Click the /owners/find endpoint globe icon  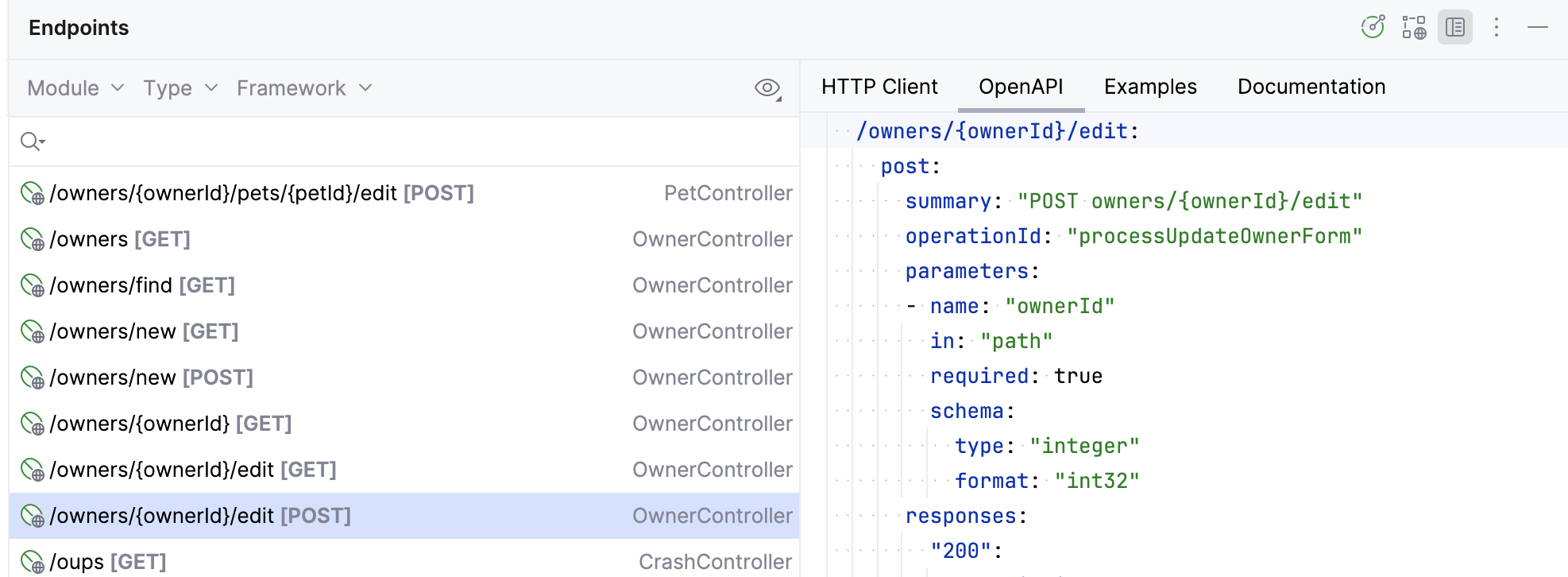click(x=32, y=285)
